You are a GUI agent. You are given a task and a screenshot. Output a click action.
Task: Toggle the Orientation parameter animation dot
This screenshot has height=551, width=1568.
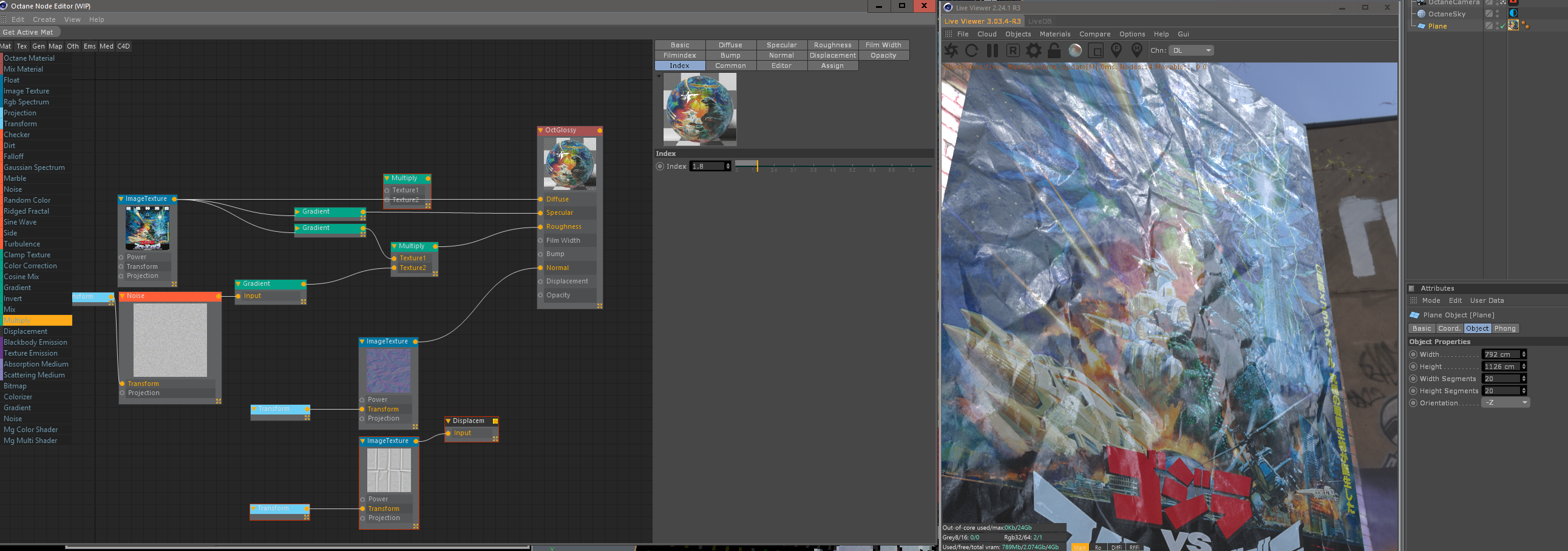click(x=1413, y=403)
